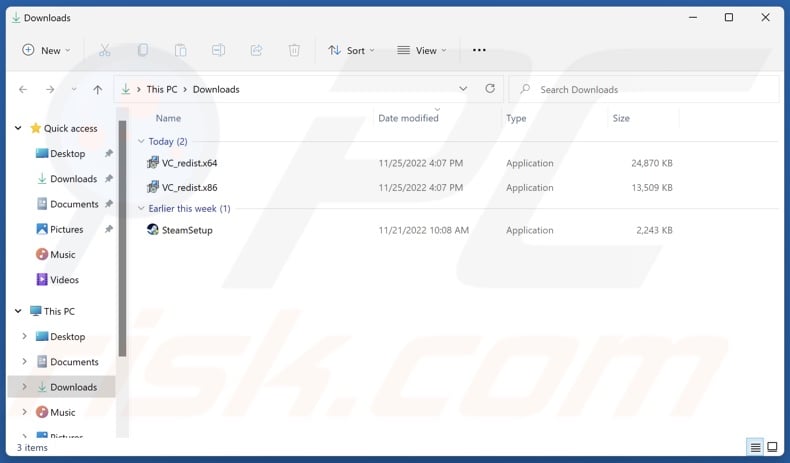Click the Search Downloads field
The height and width of the screenshot is (463, 790).
(644, 89)
